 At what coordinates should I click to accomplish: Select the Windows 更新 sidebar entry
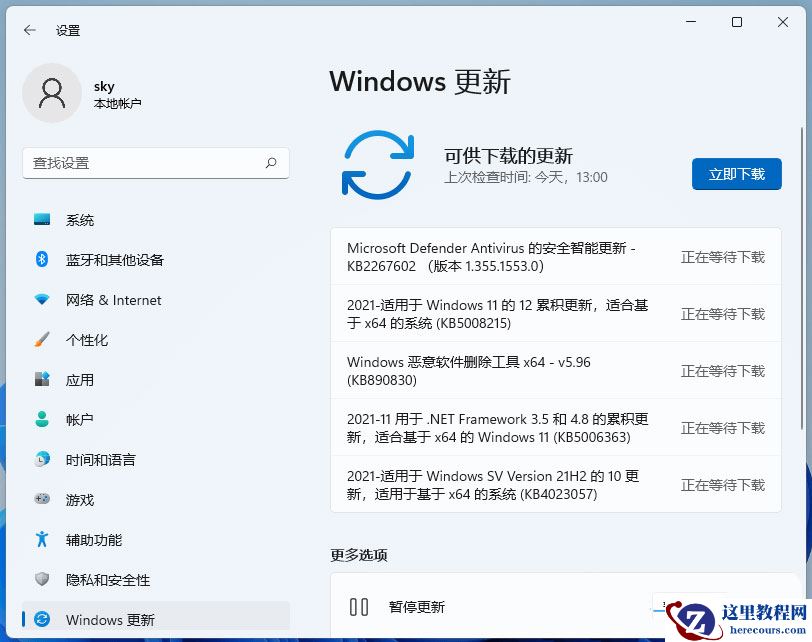108,620
